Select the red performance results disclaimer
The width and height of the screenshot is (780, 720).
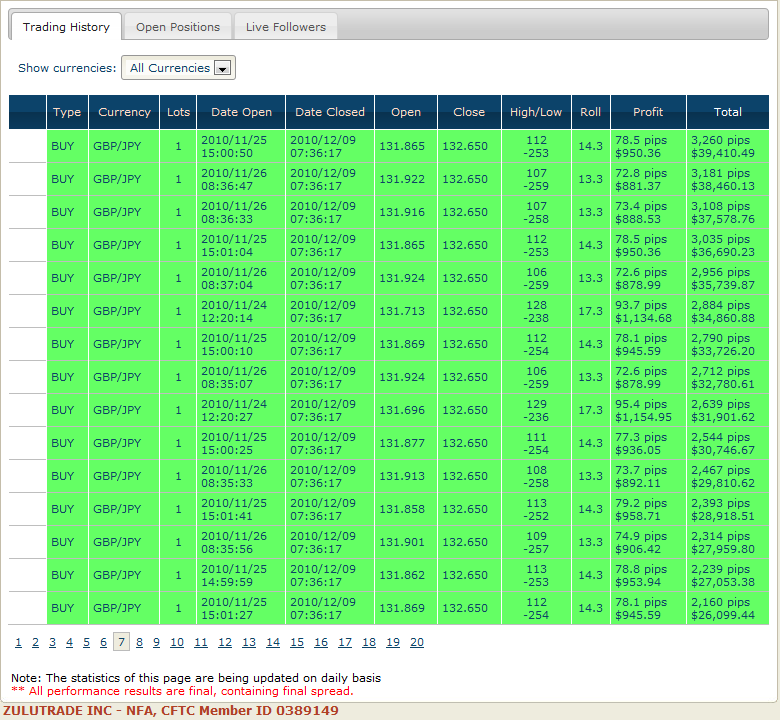[x=182, y=691]
